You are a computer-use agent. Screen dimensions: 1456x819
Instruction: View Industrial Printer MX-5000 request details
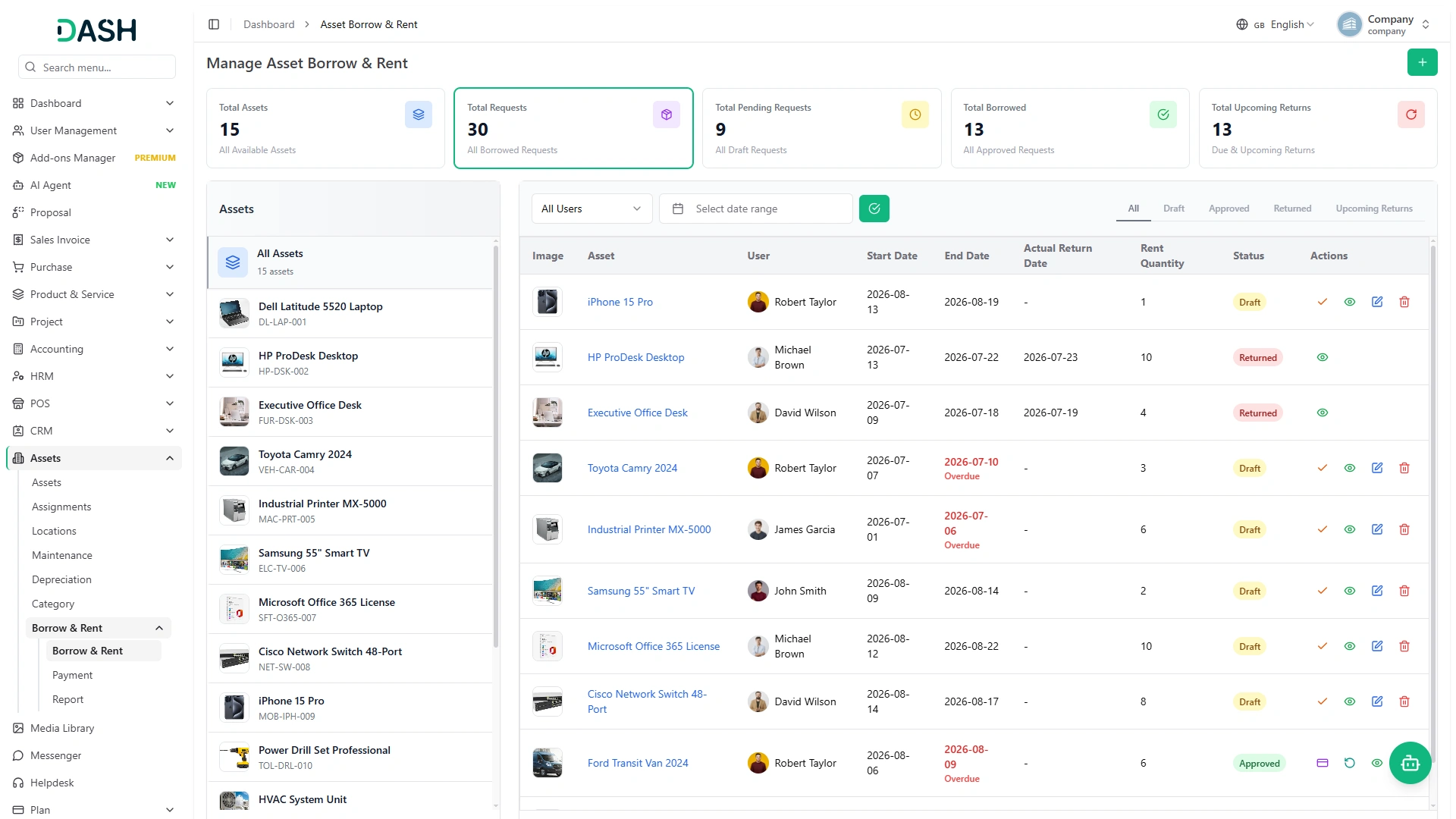coord(1349,529)
